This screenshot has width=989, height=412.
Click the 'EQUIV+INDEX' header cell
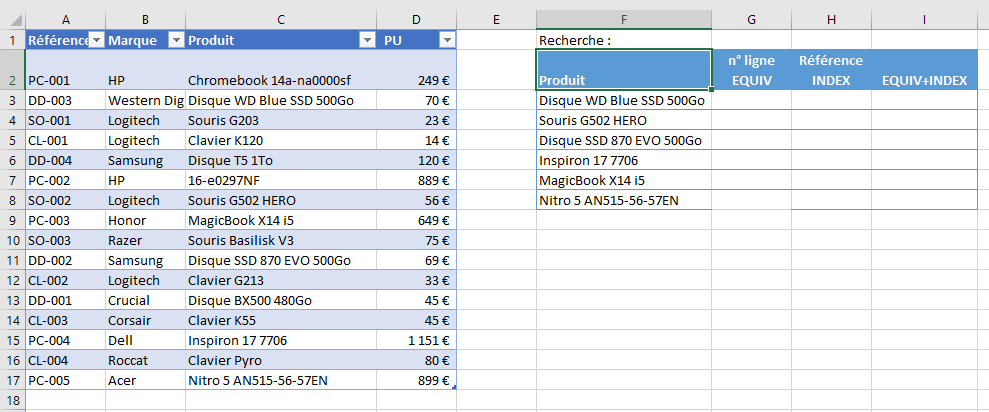[x=924, y=70]
